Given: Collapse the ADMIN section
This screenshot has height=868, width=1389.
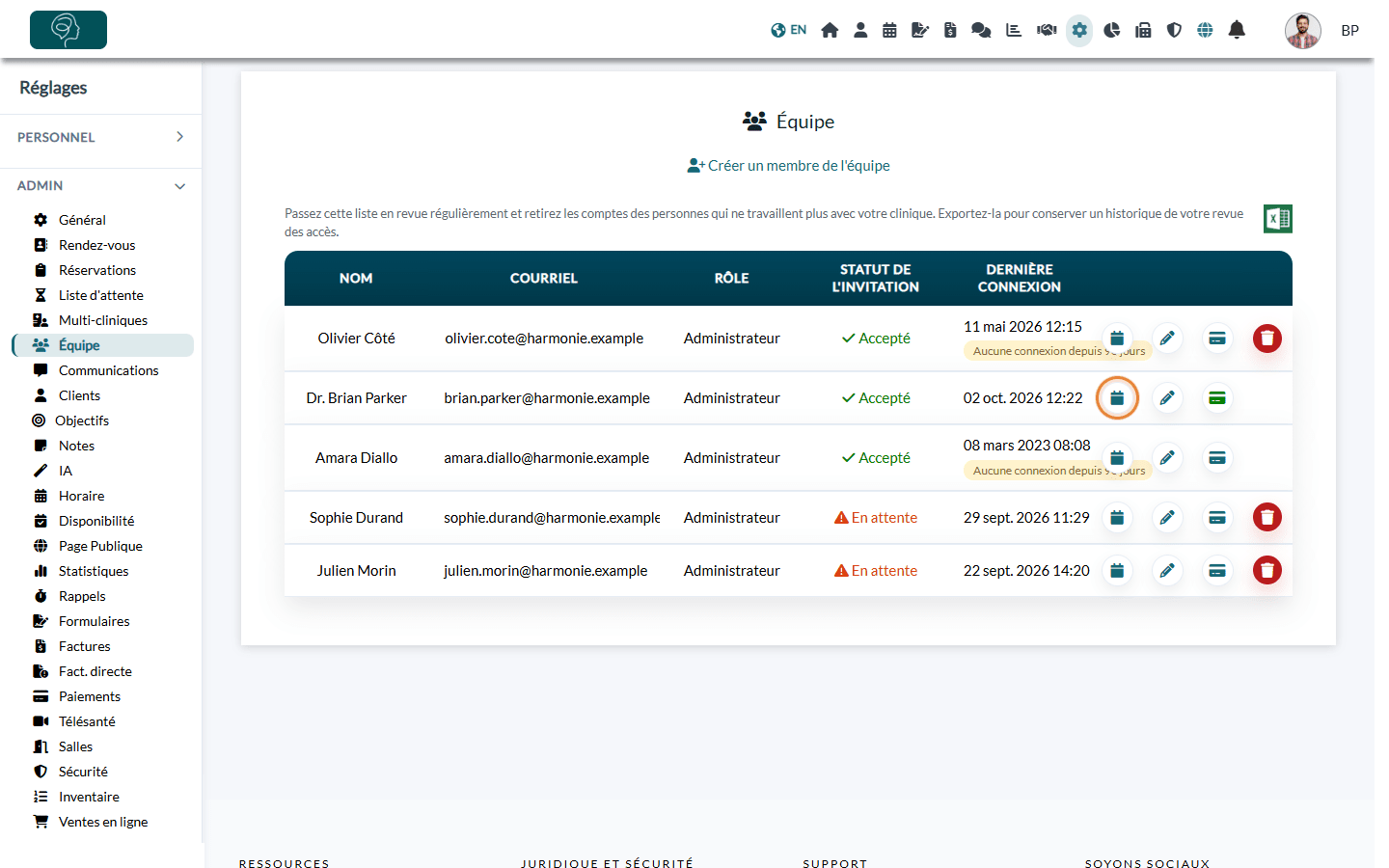Looking at the screenshot, I should 100,185.
